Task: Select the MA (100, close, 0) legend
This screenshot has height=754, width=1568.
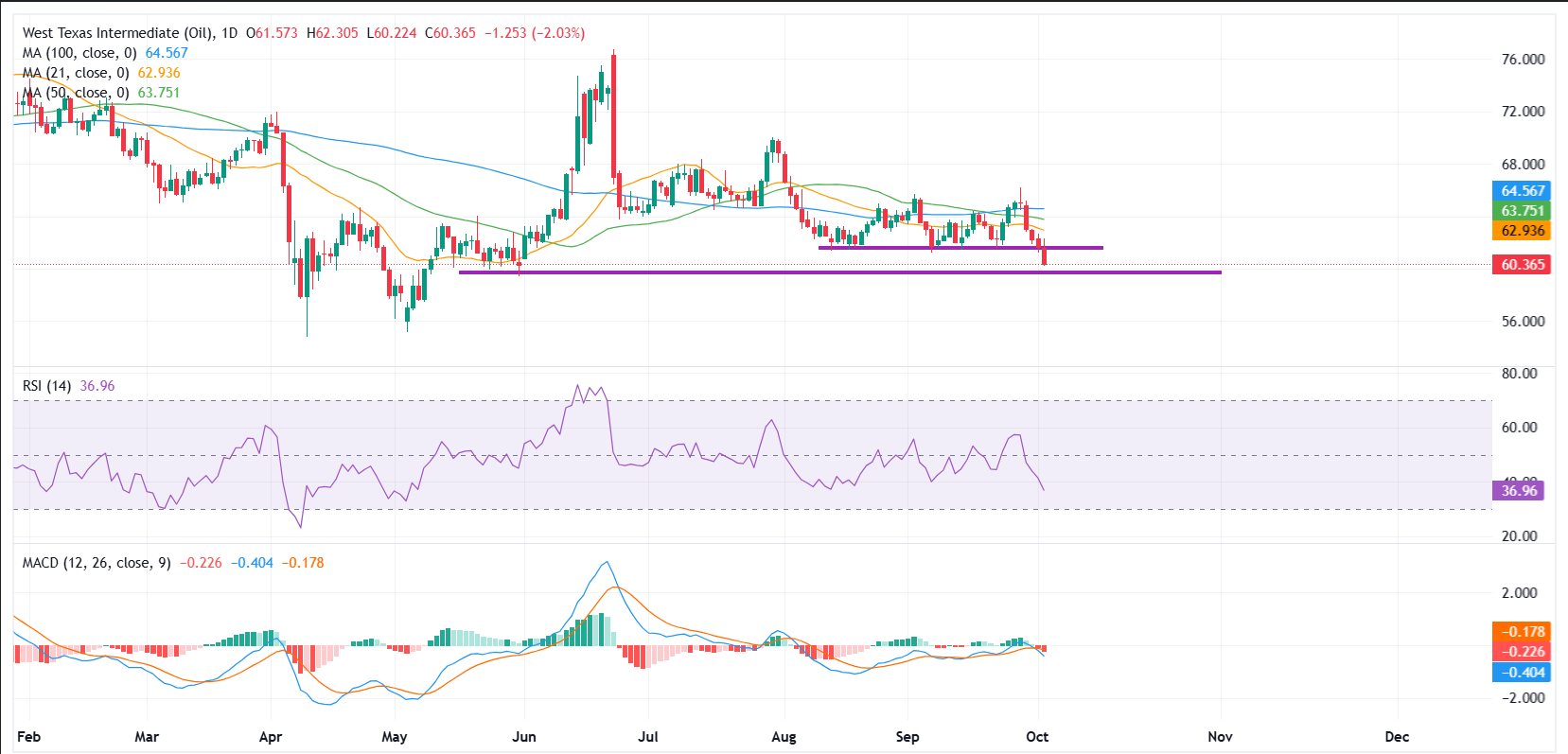Action: tap(79, 53)
